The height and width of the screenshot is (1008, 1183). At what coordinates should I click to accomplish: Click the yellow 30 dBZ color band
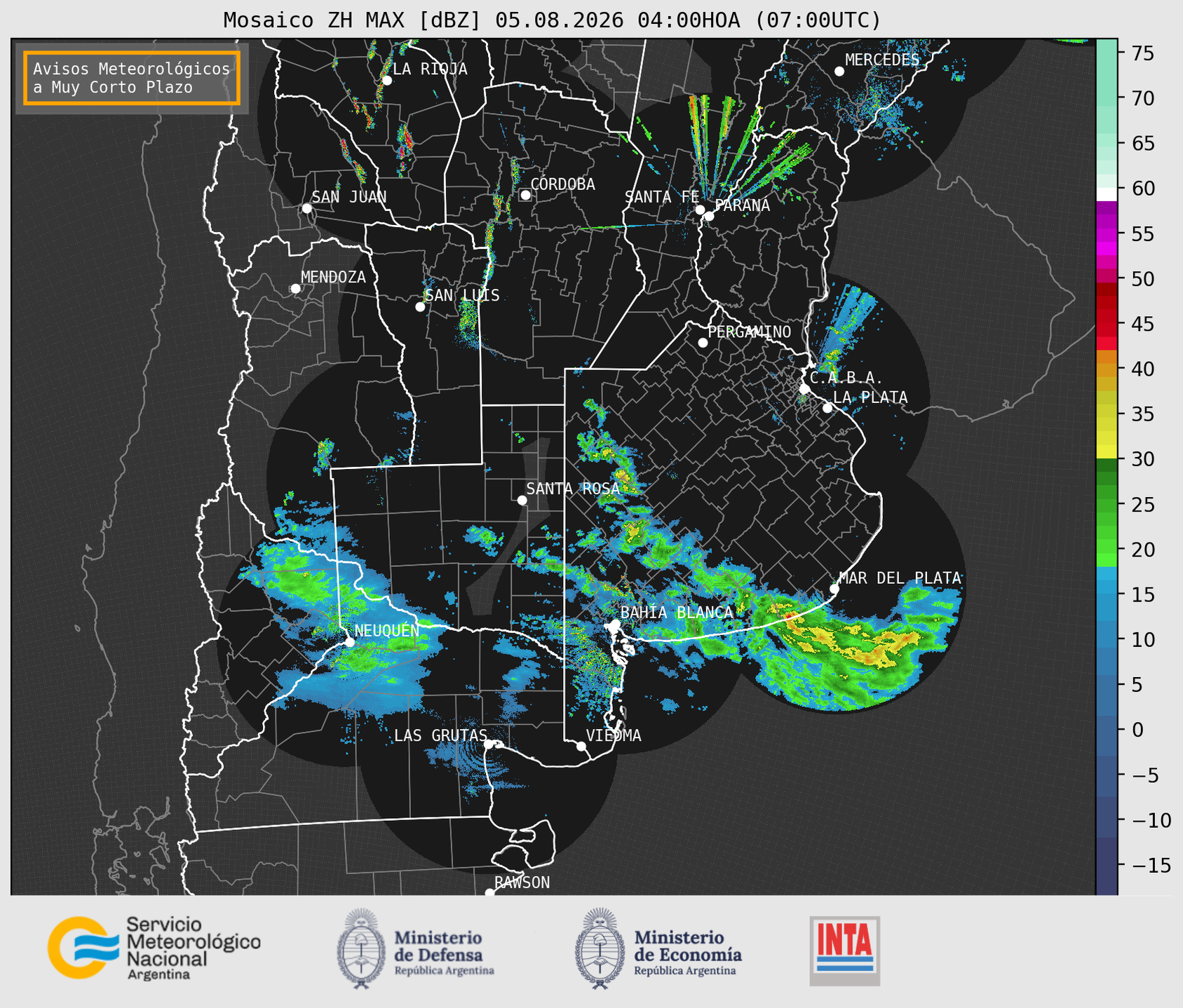tap(1107, 452)
